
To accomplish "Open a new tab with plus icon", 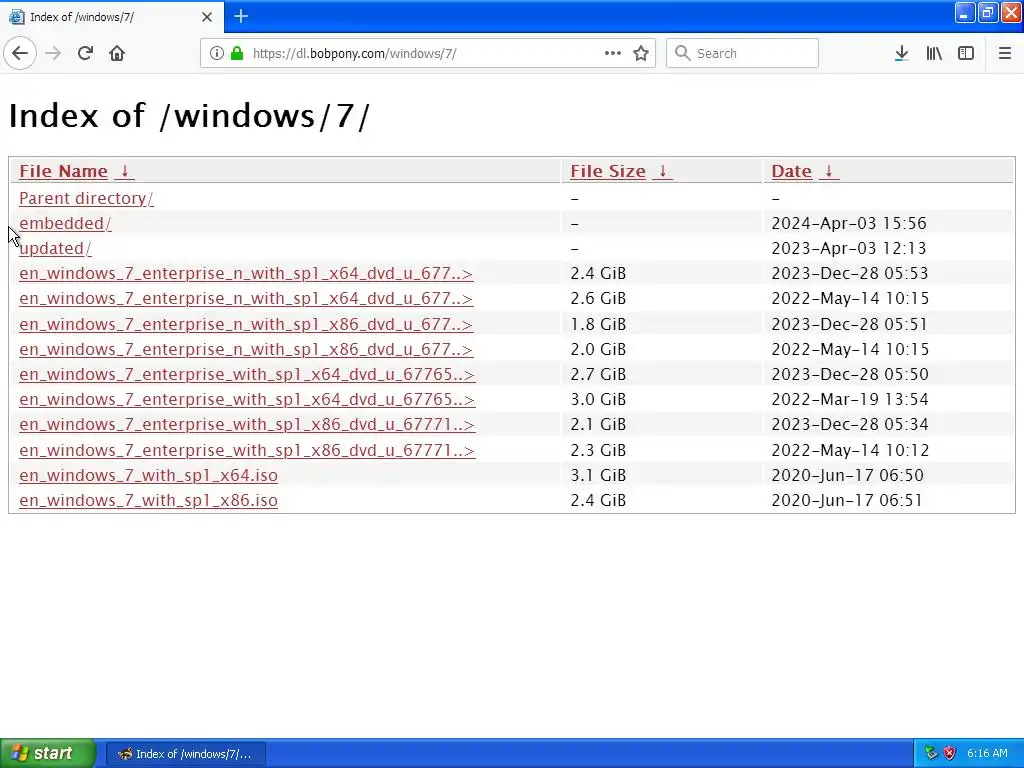I will tap(241, 16).
